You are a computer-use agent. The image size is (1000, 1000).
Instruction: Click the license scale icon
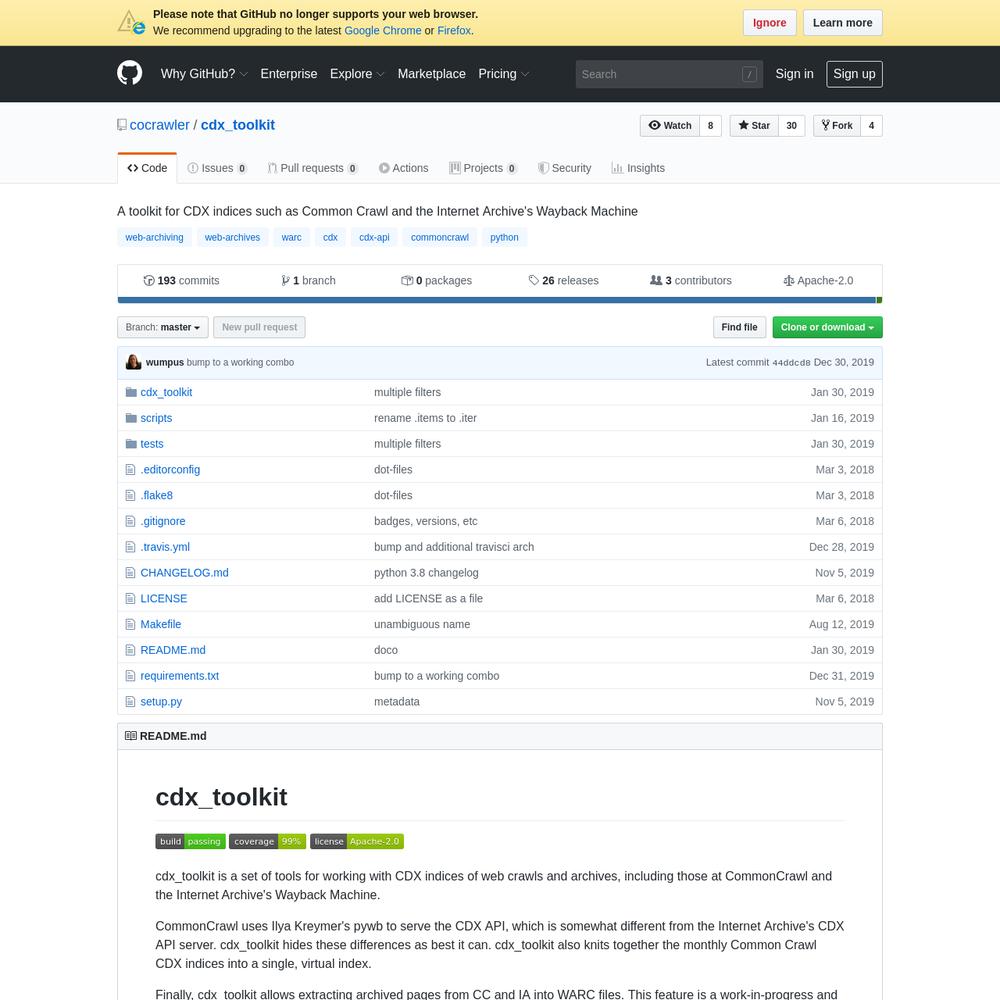(789, 281)
